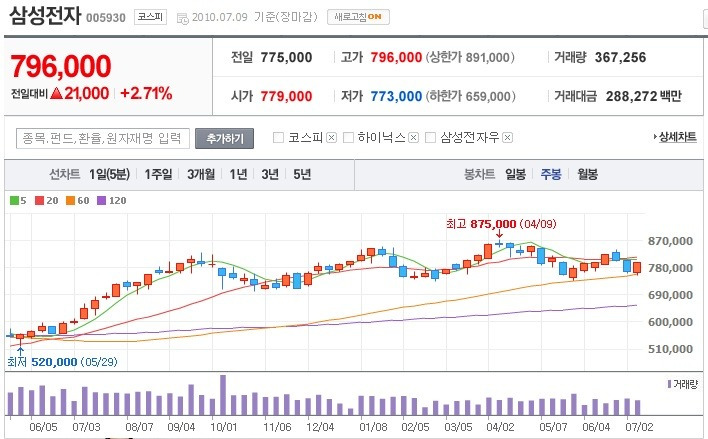Switch to 주봉 weekly candle chart
The height and width of the screenshot is (439, 708).
(551, 174)
